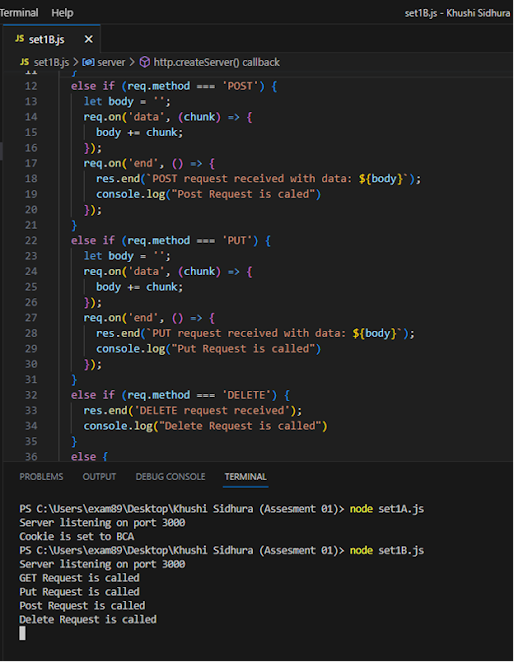Click line number 12 in gutter
514x662 pixels.
[x=31, y=86]
